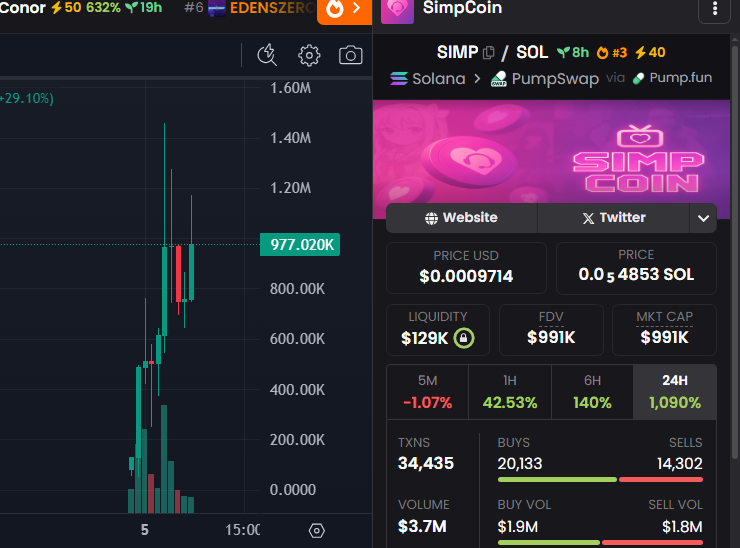Expand more social links chevron
740x548 pixels.
[x=703, y=218]
